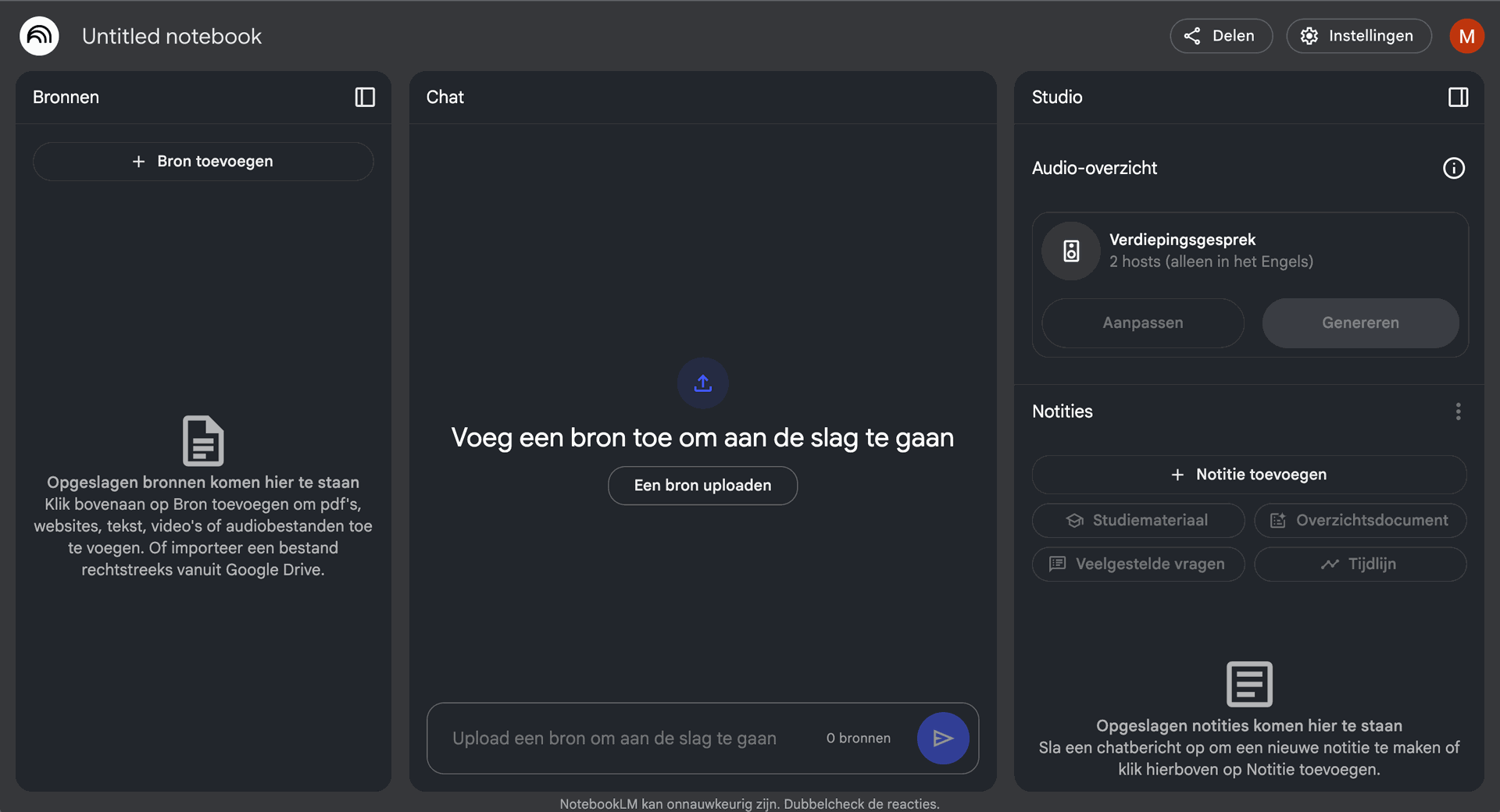Click the chat input field
The image size is (1500, 812).
click(625, 739)
